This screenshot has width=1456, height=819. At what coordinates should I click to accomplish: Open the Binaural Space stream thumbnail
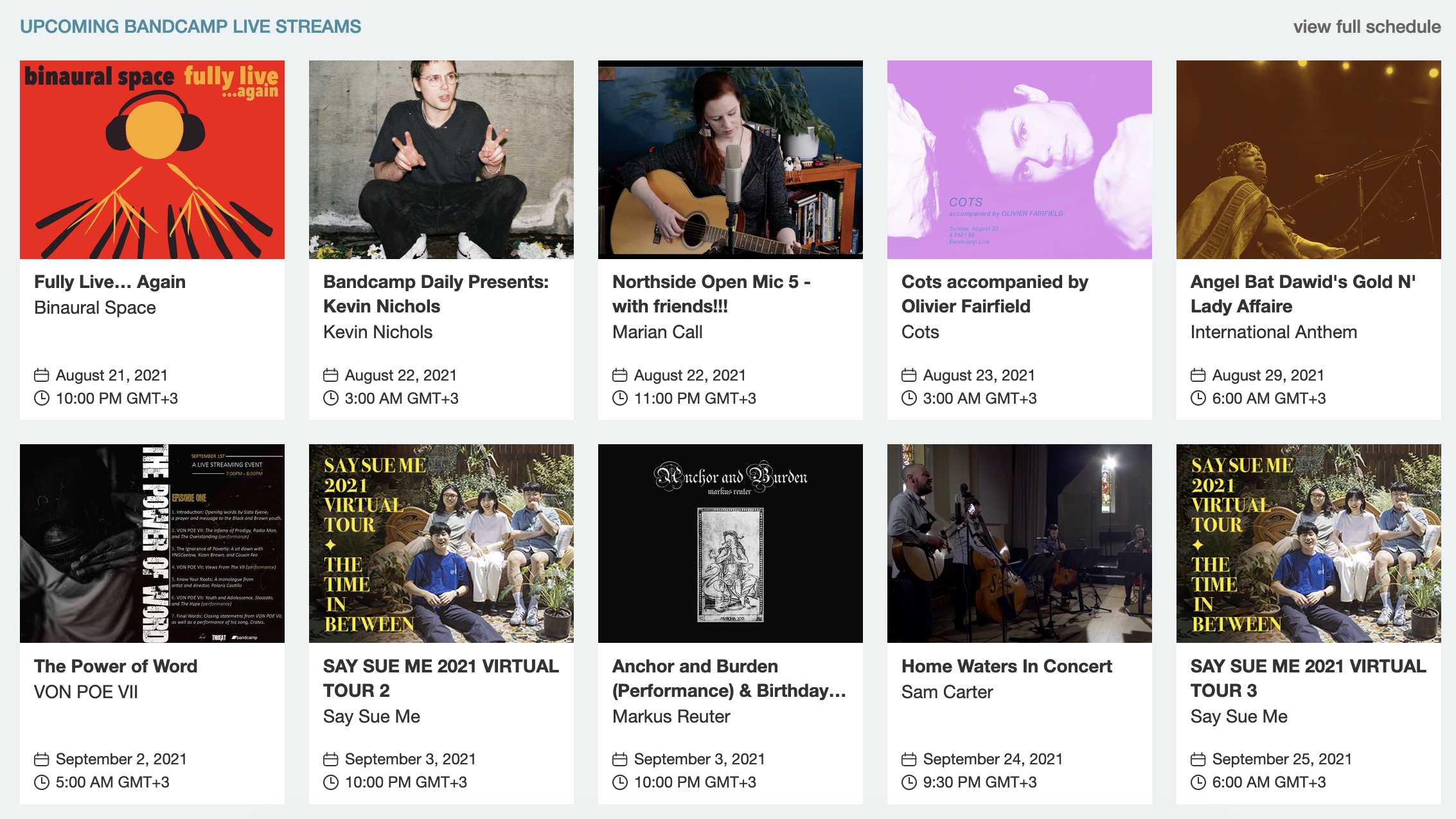[152, 159]
